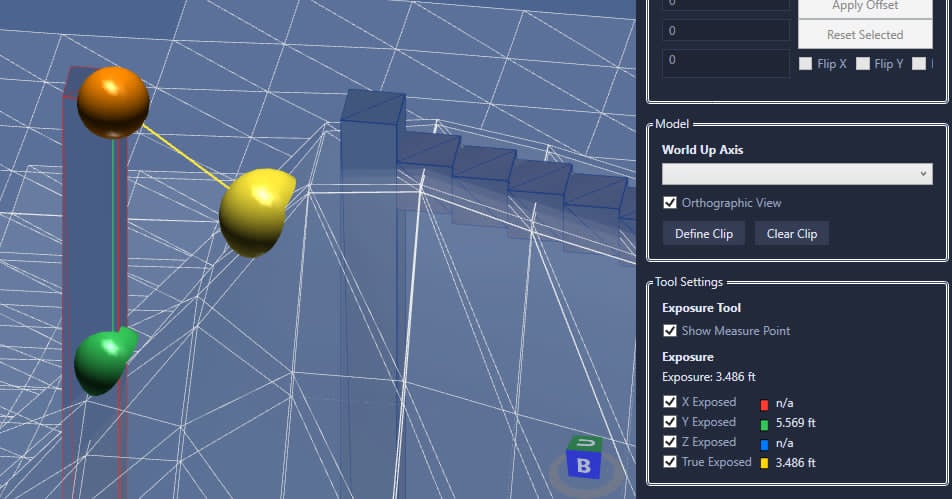Uncheck Show Measure Point
952x499 pixels.
[670, 331]
